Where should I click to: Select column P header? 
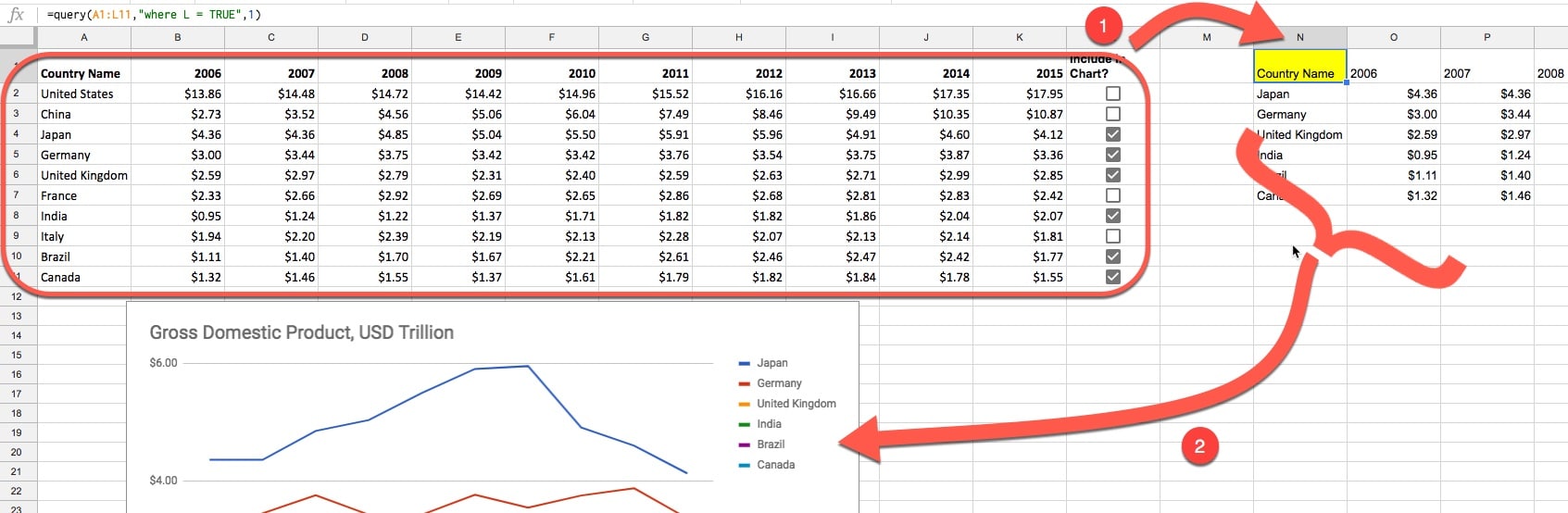[x=1487, y=37]
